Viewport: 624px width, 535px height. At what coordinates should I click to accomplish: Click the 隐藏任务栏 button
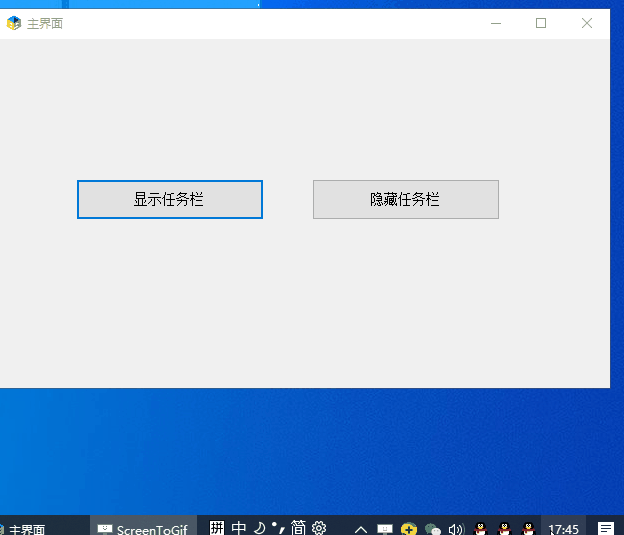pyautogui.click(x=406, y=199)
